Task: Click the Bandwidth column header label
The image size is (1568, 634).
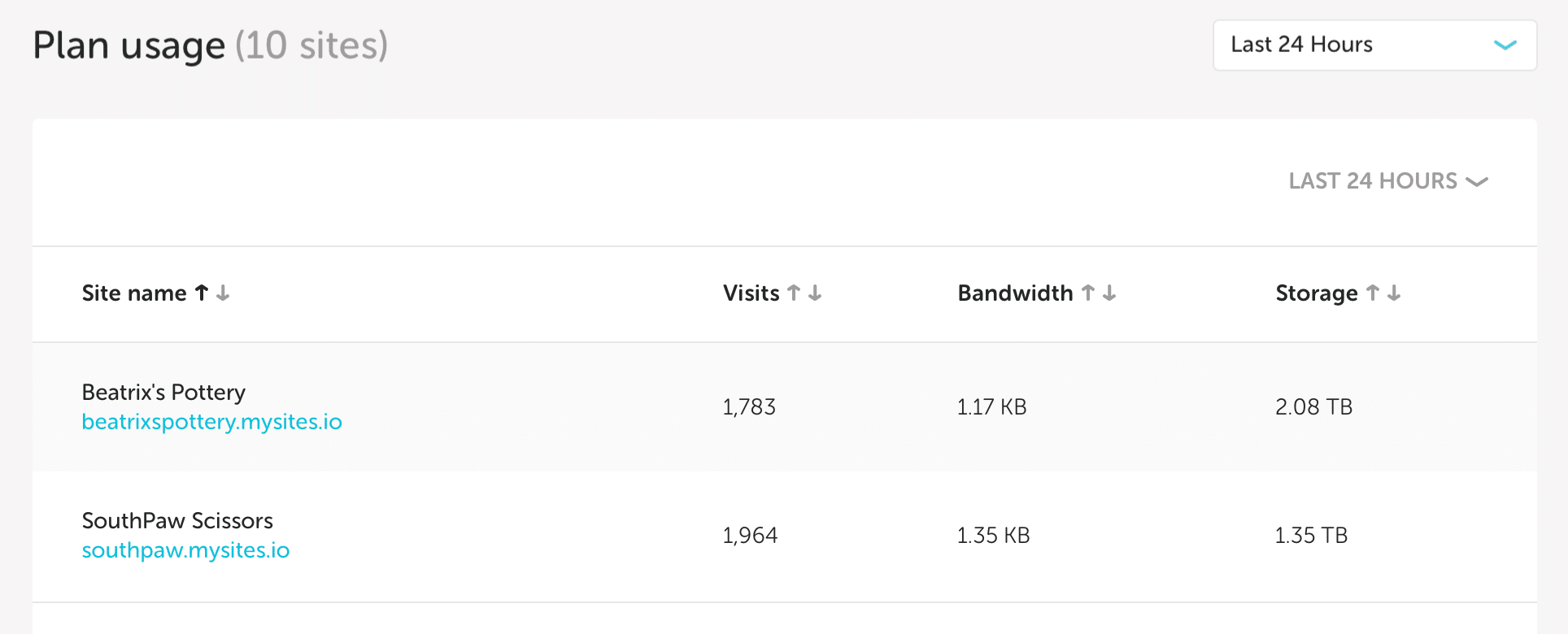Action: [x=1015, y=293]
